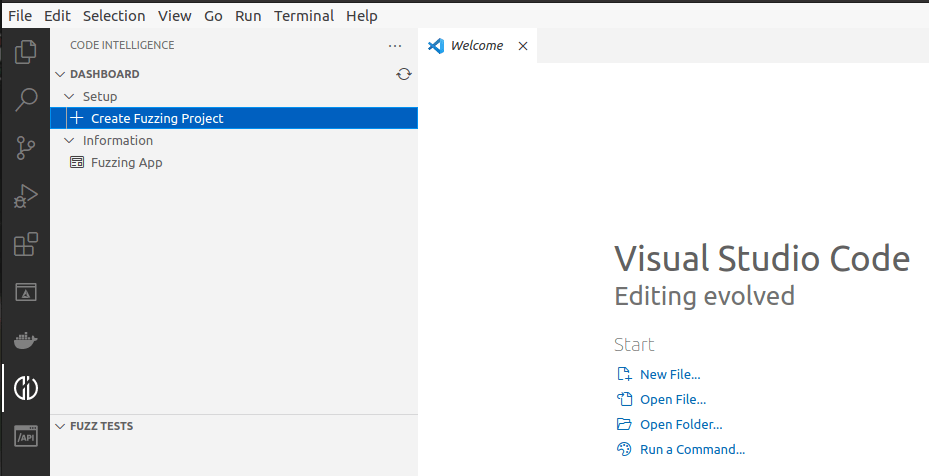Click the Fuzzing App panel icon
The height and width of the screenshot is (476, 929).
click(77, 162)
